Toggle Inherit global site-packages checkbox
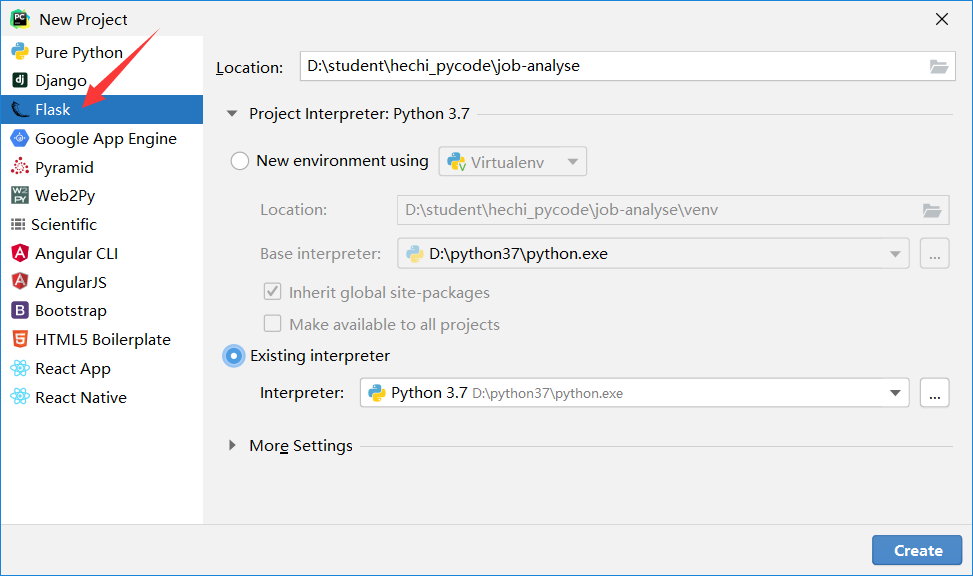 [272, 293]
